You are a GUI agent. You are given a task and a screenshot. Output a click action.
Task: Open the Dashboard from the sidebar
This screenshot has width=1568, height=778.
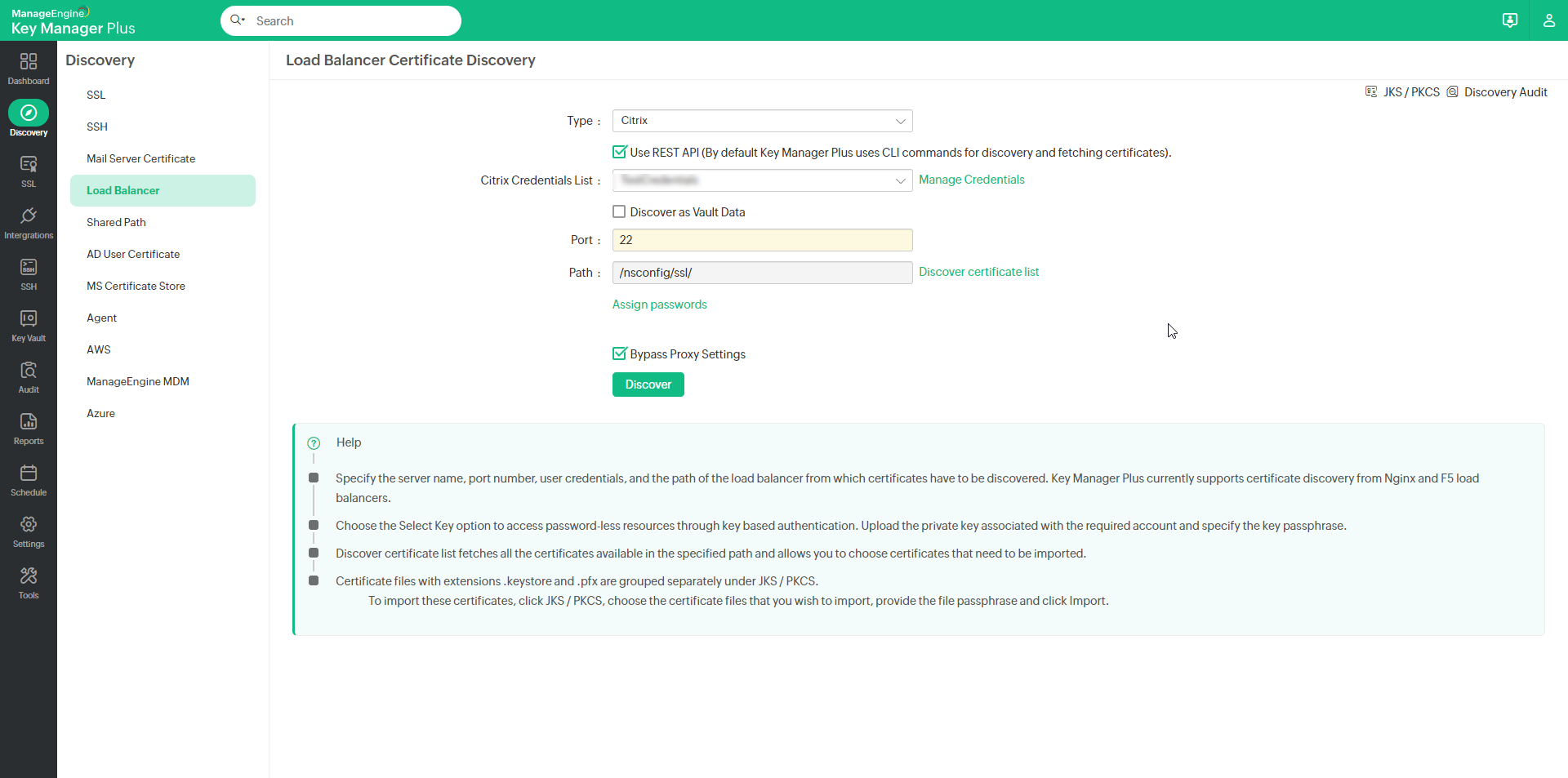click(29, 65)
